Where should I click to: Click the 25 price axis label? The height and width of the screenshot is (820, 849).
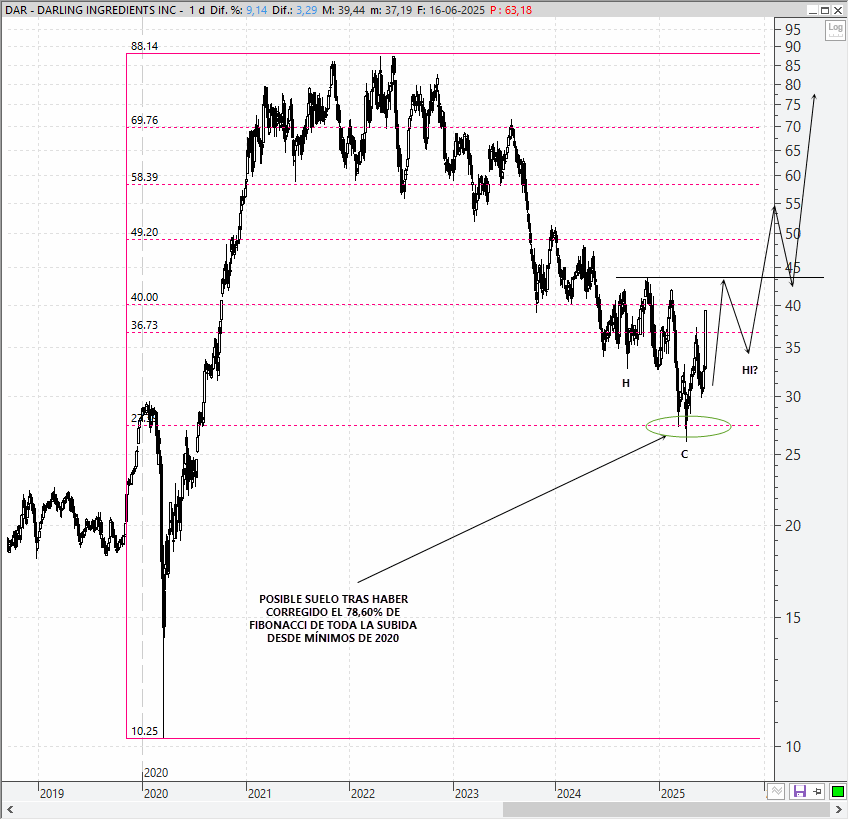tap(793, 455)
